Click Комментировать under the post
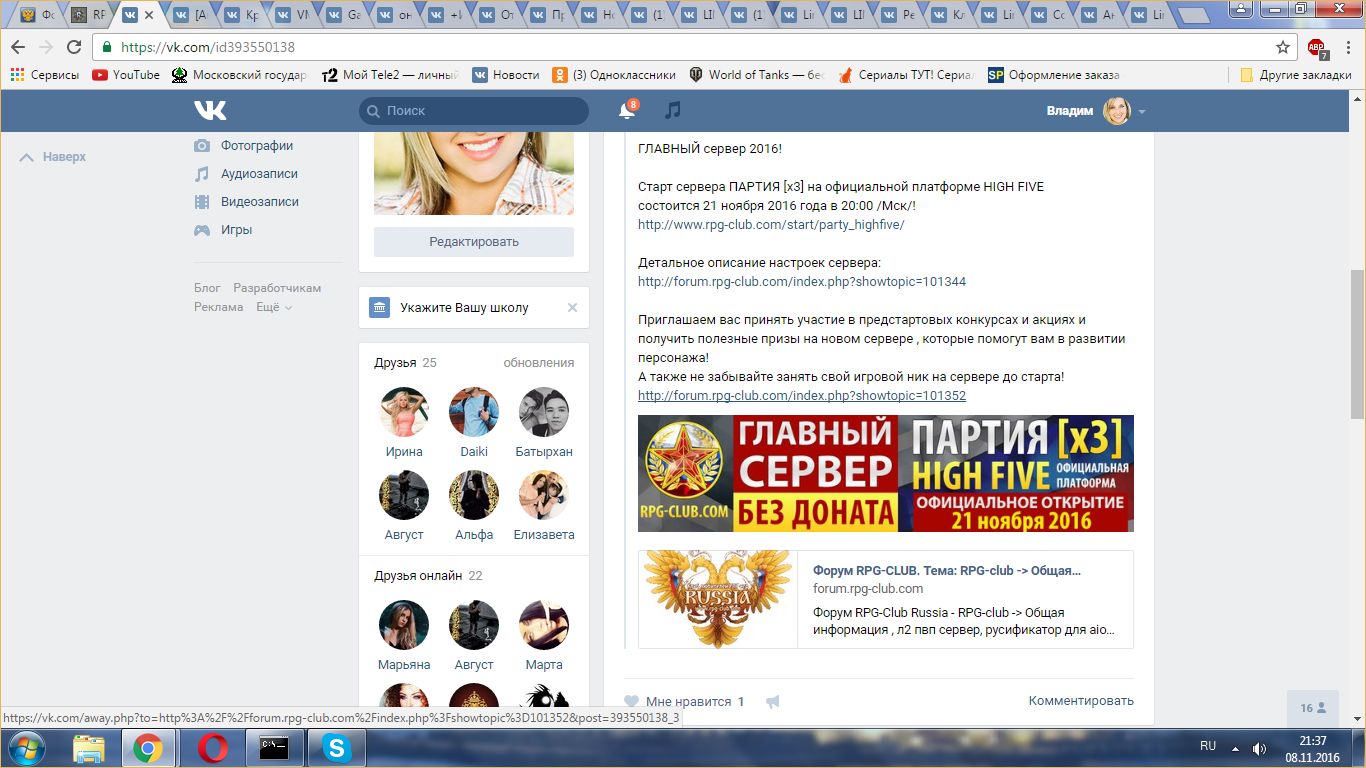Image resolution: width=1366 pixels, height=768 pixels. click(1081, 701)
